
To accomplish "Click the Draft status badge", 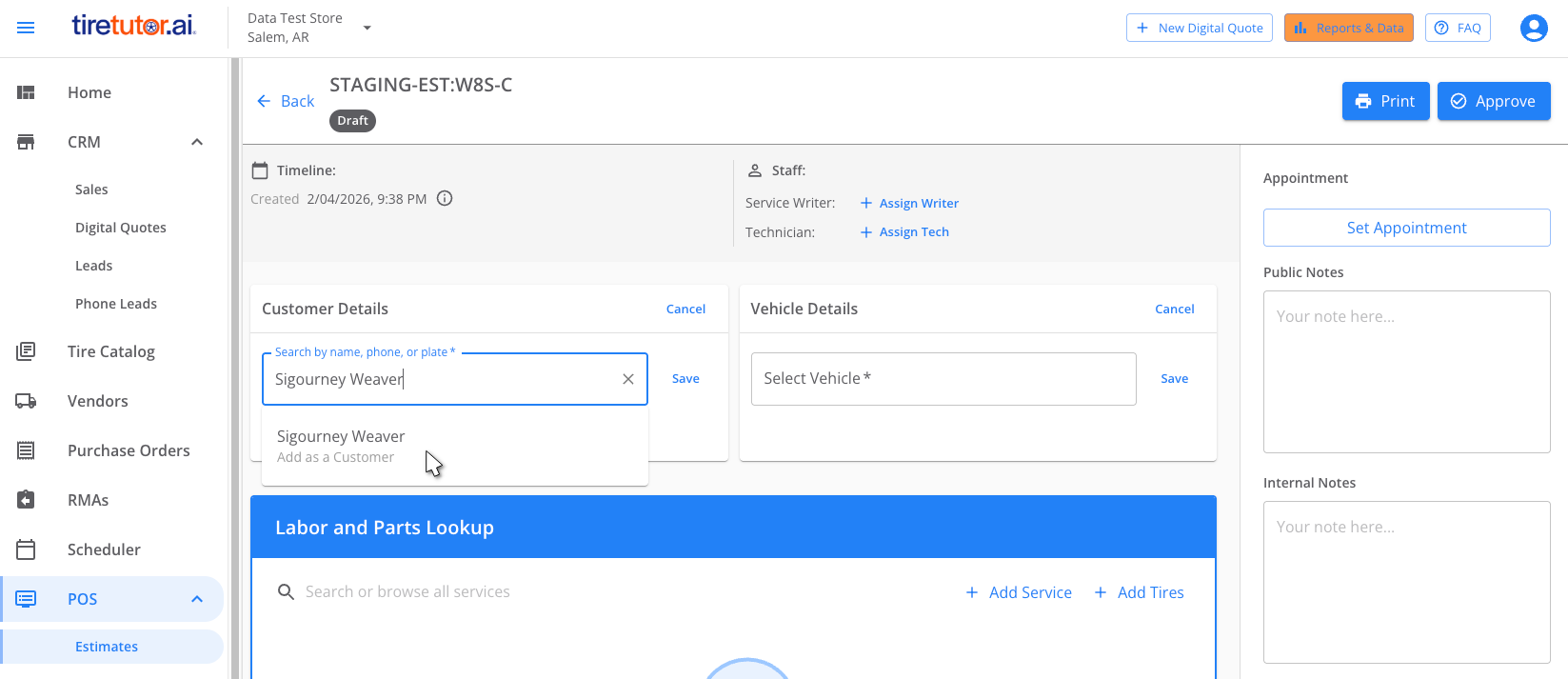I will pyautogui.click(x=352, y=121).
